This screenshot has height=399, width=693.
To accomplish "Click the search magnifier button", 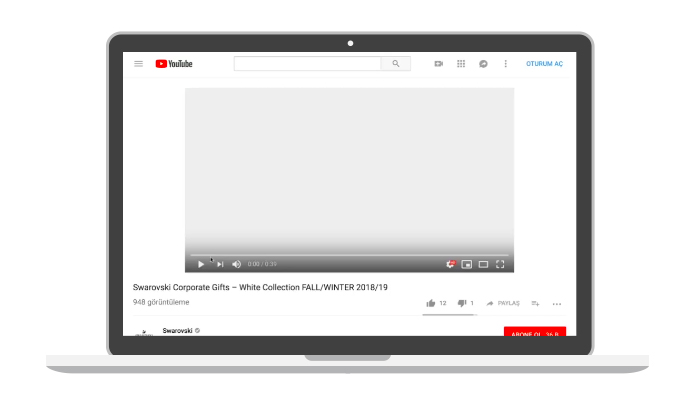I will [396, 64].
